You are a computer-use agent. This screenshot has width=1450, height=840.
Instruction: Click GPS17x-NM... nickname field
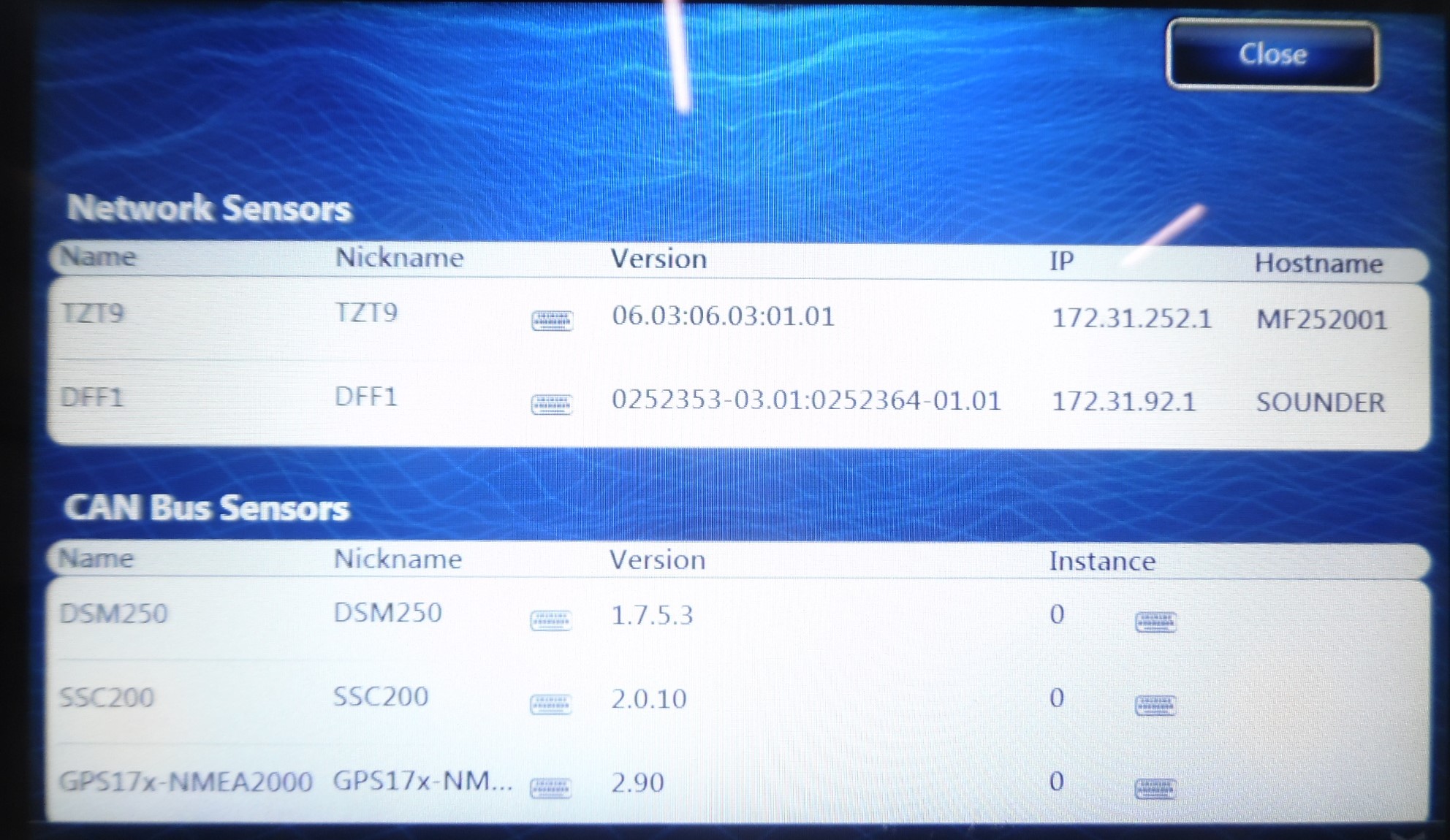click(422, 782)
